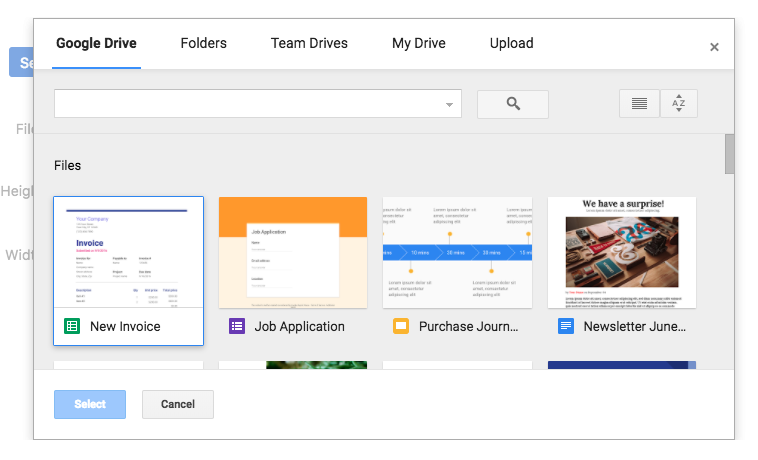The height and width of the screenshot is (460, 758).
Task: Click the Select button
Action: [90, 404]
